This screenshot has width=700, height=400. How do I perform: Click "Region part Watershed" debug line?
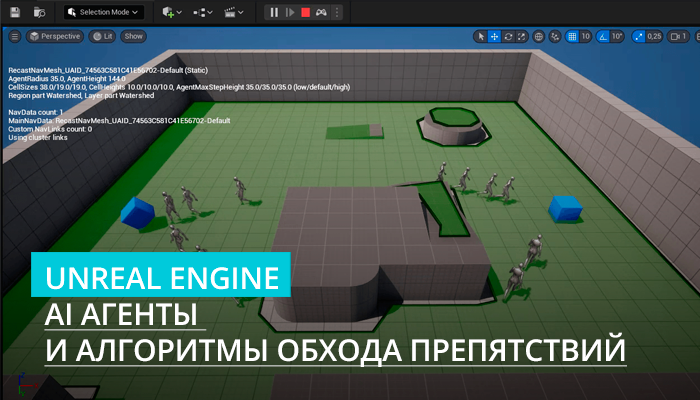tap(81, 96)
